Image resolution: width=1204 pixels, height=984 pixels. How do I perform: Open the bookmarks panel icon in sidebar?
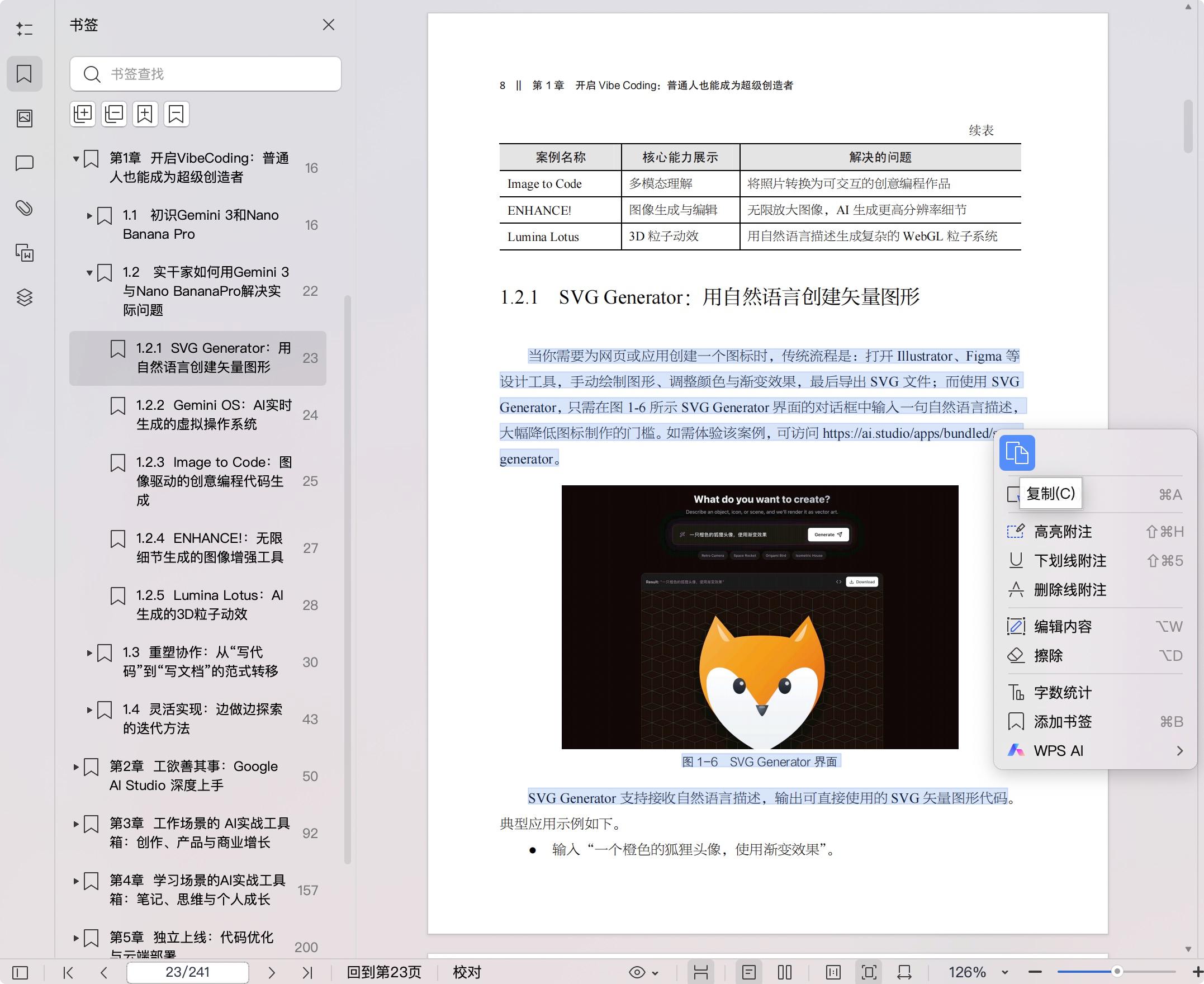[25, 74]
